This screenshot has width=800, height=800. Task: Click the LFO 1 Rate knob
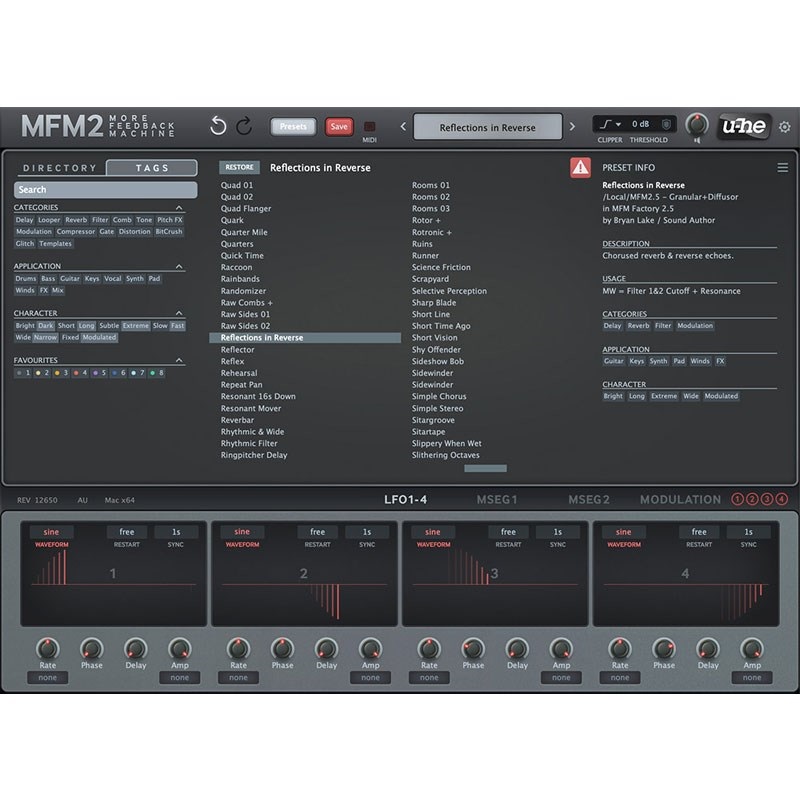point(47,648)
